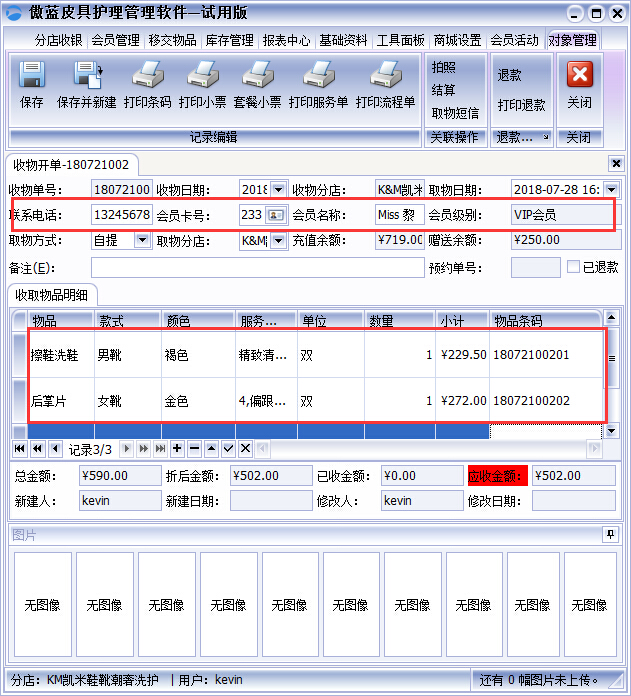631x696 pixels.
Task: Click the 保存并新建 (Save and New) icon
Action: point(87,76)
